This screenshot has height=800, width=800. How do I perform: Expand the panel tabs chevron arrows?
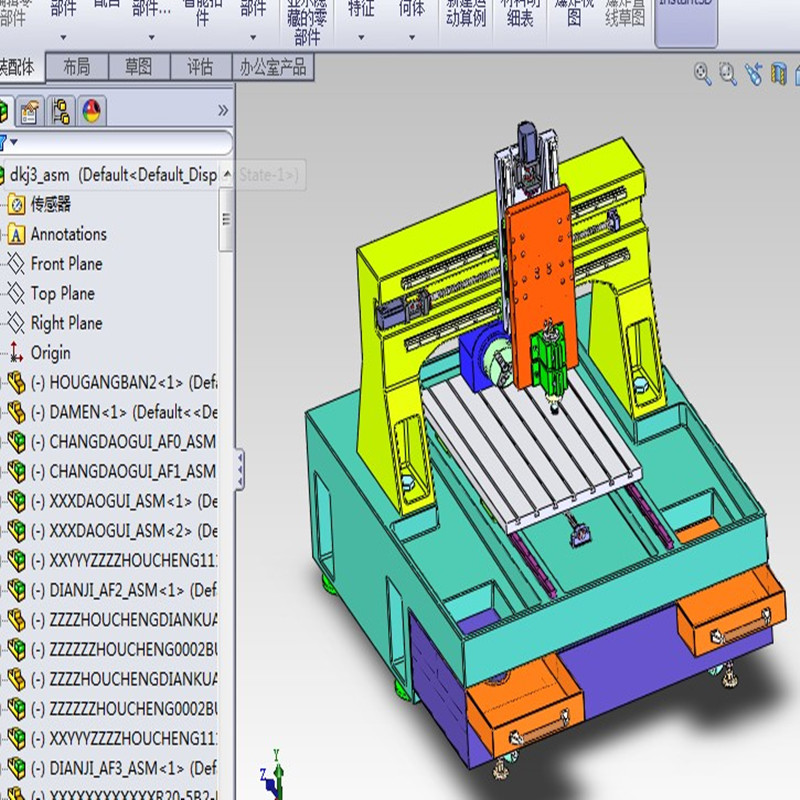point(223,110)
